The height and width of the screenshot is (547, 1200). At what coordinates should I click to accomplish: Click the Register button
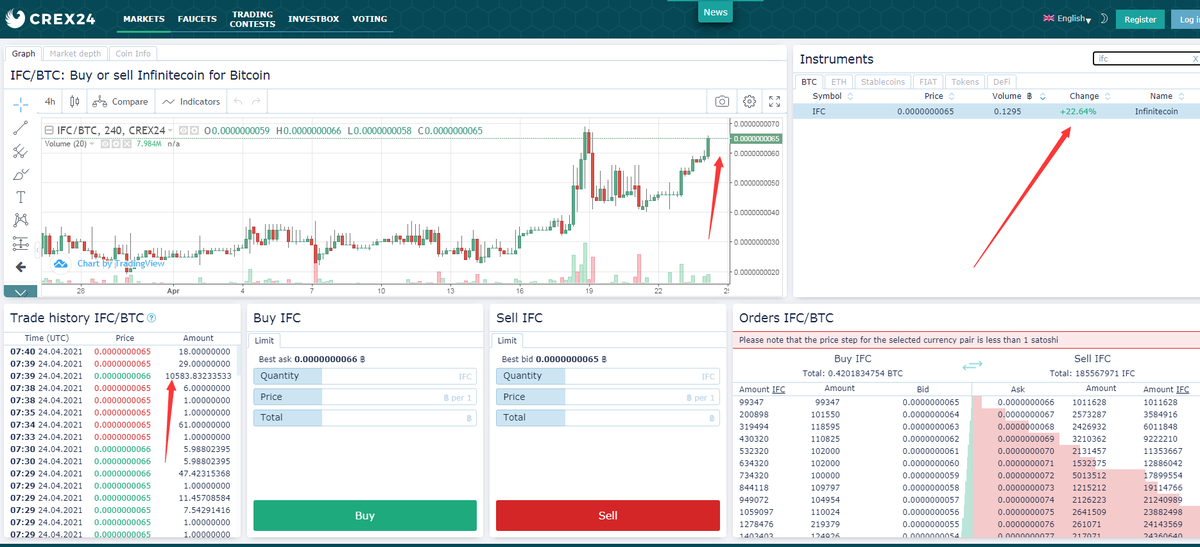(x=1140, y=19)
